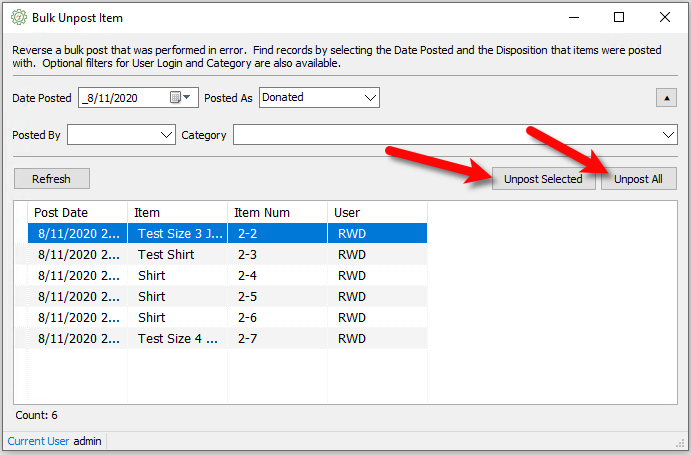Click the resize grip in status bar
This screenshot has height=455, width=691.
click(680, 443)
